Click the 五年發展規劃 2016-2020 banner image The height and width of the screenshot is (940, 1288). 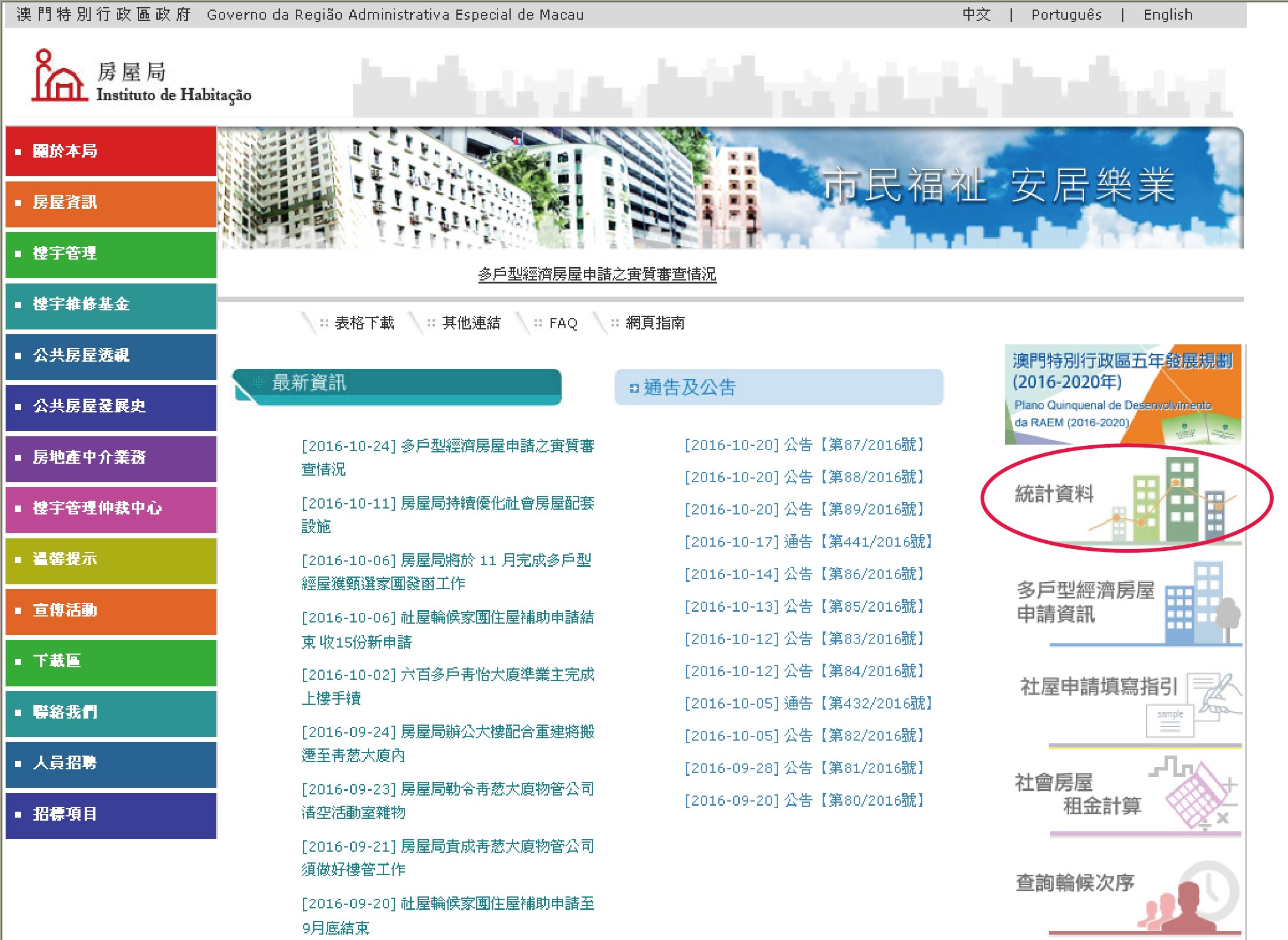1123,394
